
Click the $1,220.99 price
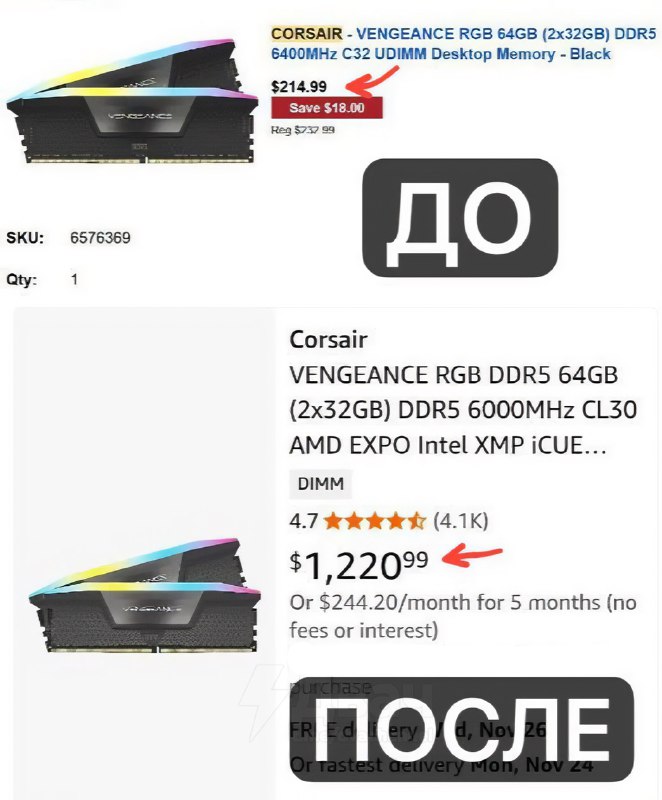(359, 565)
